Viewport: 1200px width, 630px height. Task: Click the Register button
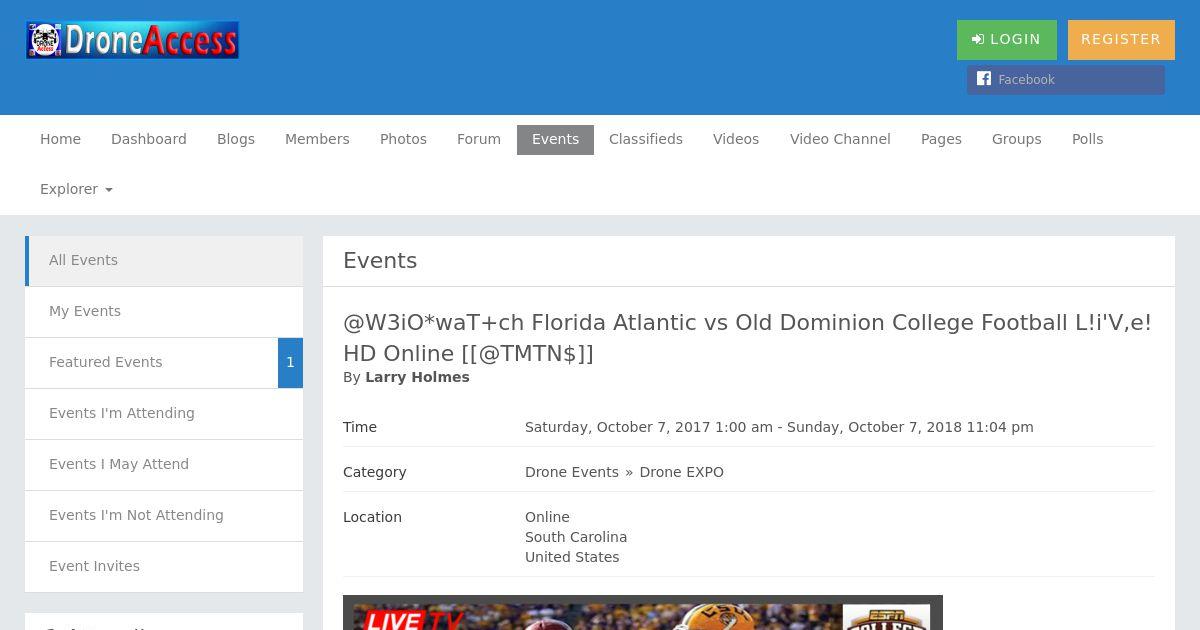coord(1121,40)
